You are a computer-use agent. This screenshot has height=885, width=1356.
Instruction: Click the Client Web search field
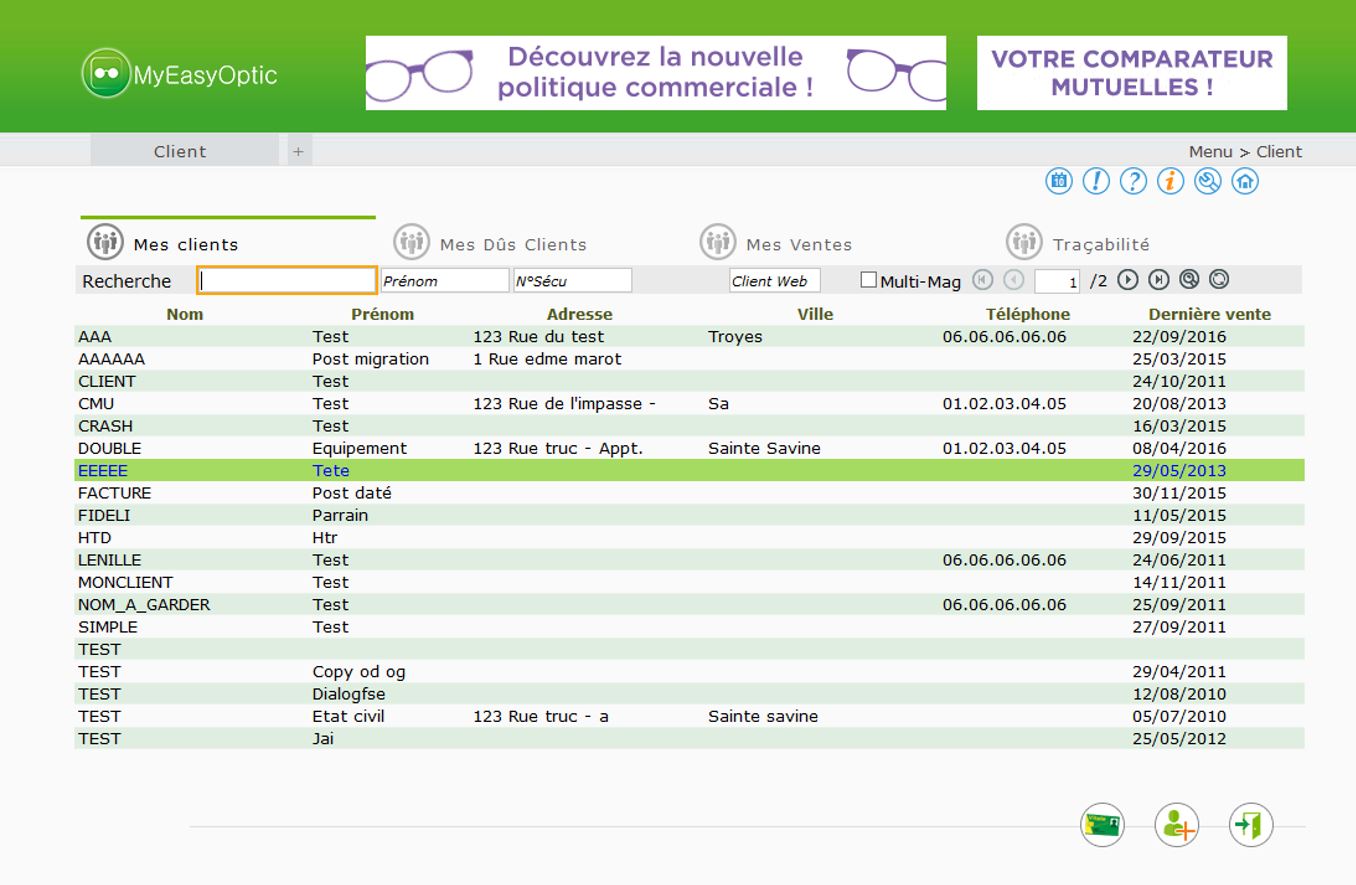[x=775, y=281]
